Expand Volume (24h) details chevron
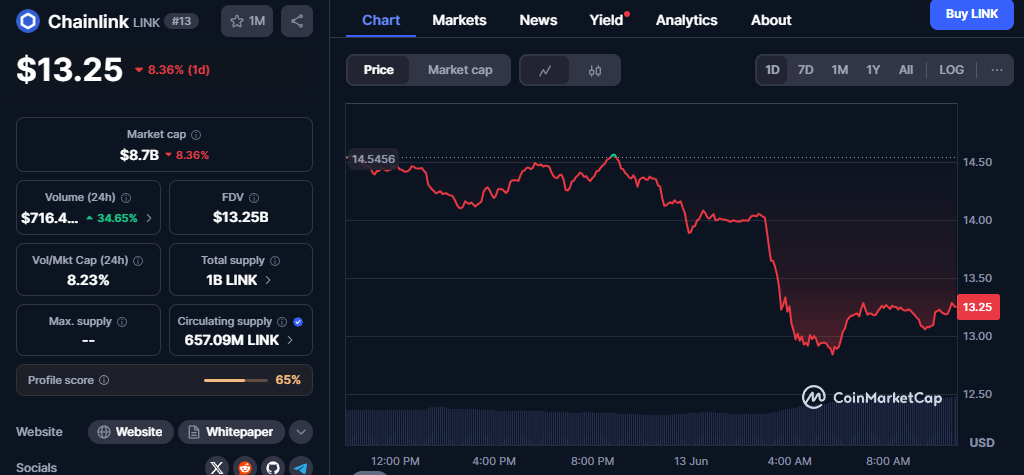 tap(149, 218)
